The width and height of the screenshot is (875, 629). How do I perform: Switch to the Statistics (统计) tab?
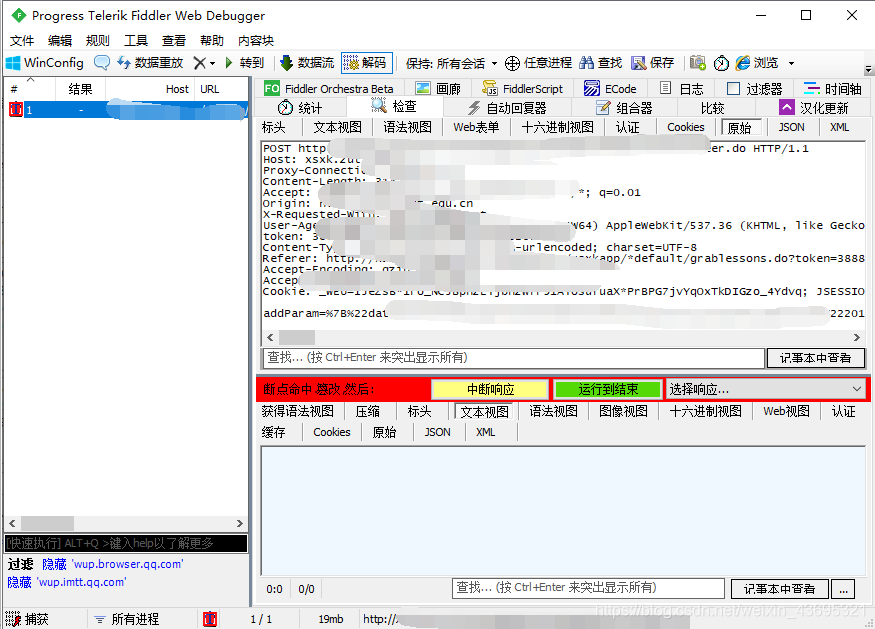pyautogui.click(x=300, y=108)
